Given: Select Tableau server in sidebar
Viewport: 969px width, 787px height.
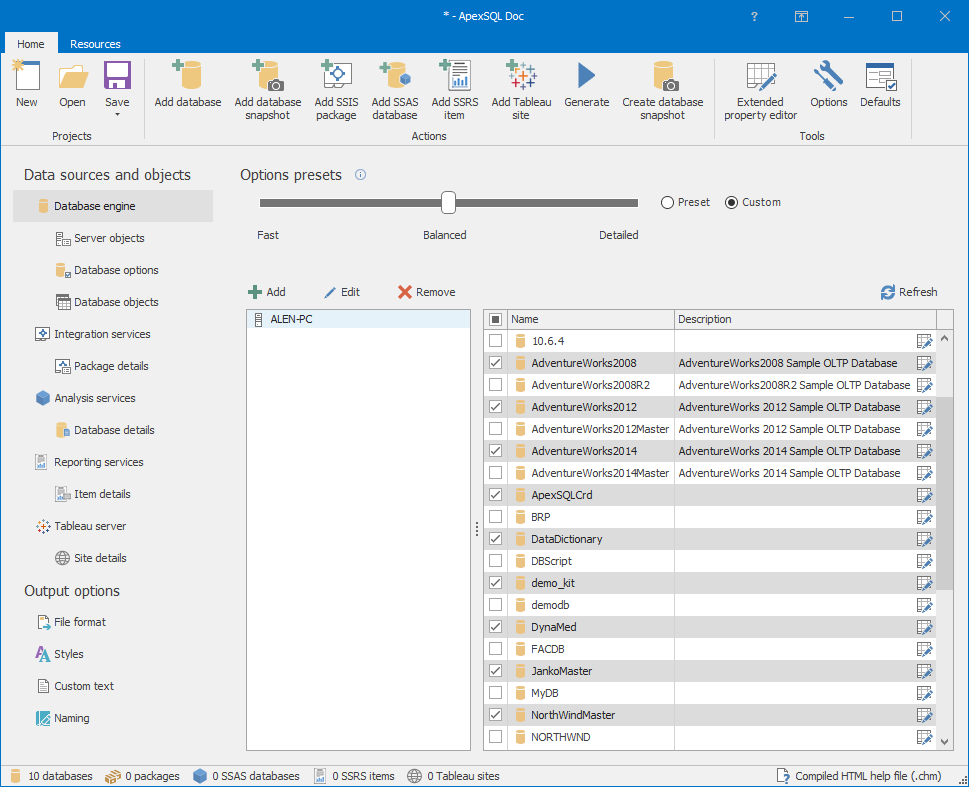Looking at the screenshot, I should (81, 526).
